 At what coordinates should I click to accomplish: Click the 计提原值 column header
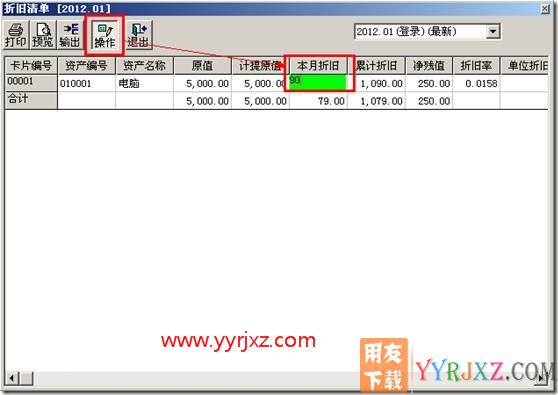click(260, 65)
